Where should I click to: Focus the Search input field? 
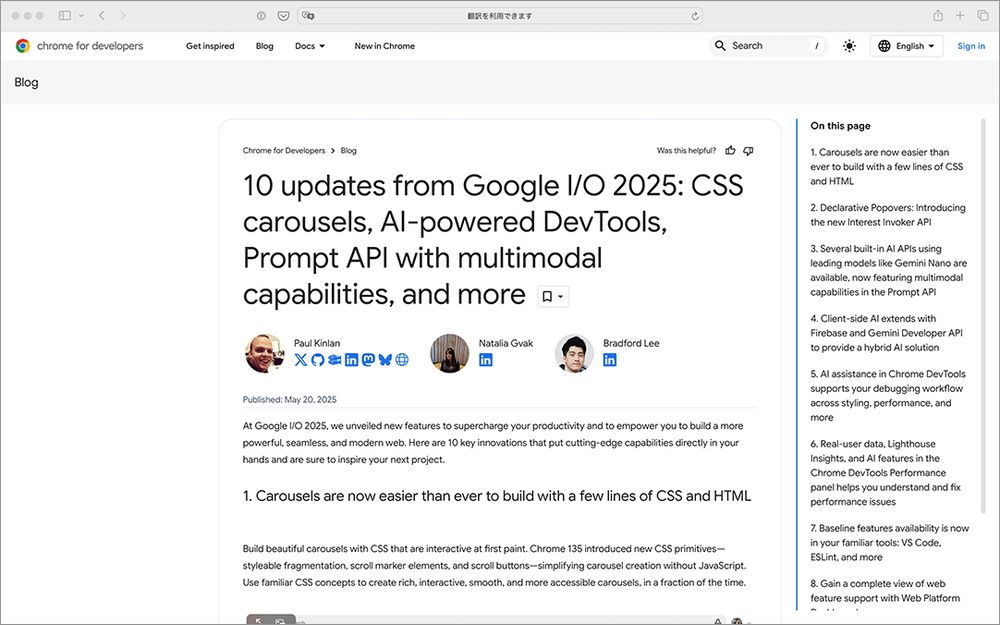(x=768, y=46)
